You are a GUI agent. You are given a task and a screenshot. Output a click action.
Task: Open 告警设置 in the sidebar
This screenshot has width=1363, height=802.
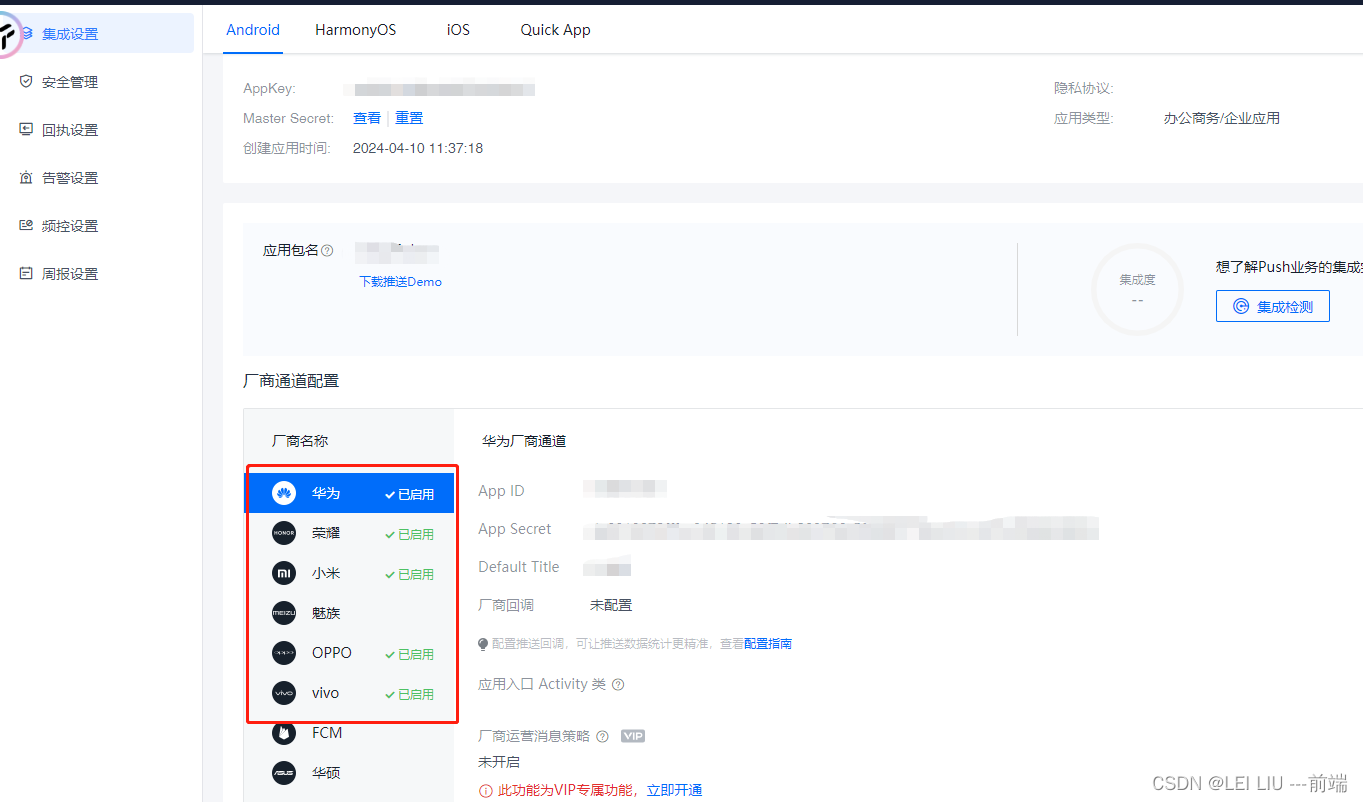click(x=70, y=178)
